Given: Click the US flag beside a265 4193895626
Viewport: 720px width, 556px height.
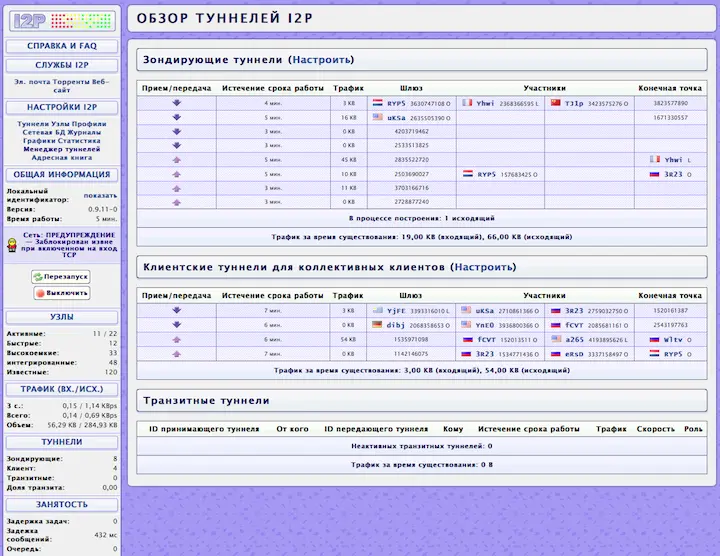Looking at the screenshot, I should (x=556, y=339).
